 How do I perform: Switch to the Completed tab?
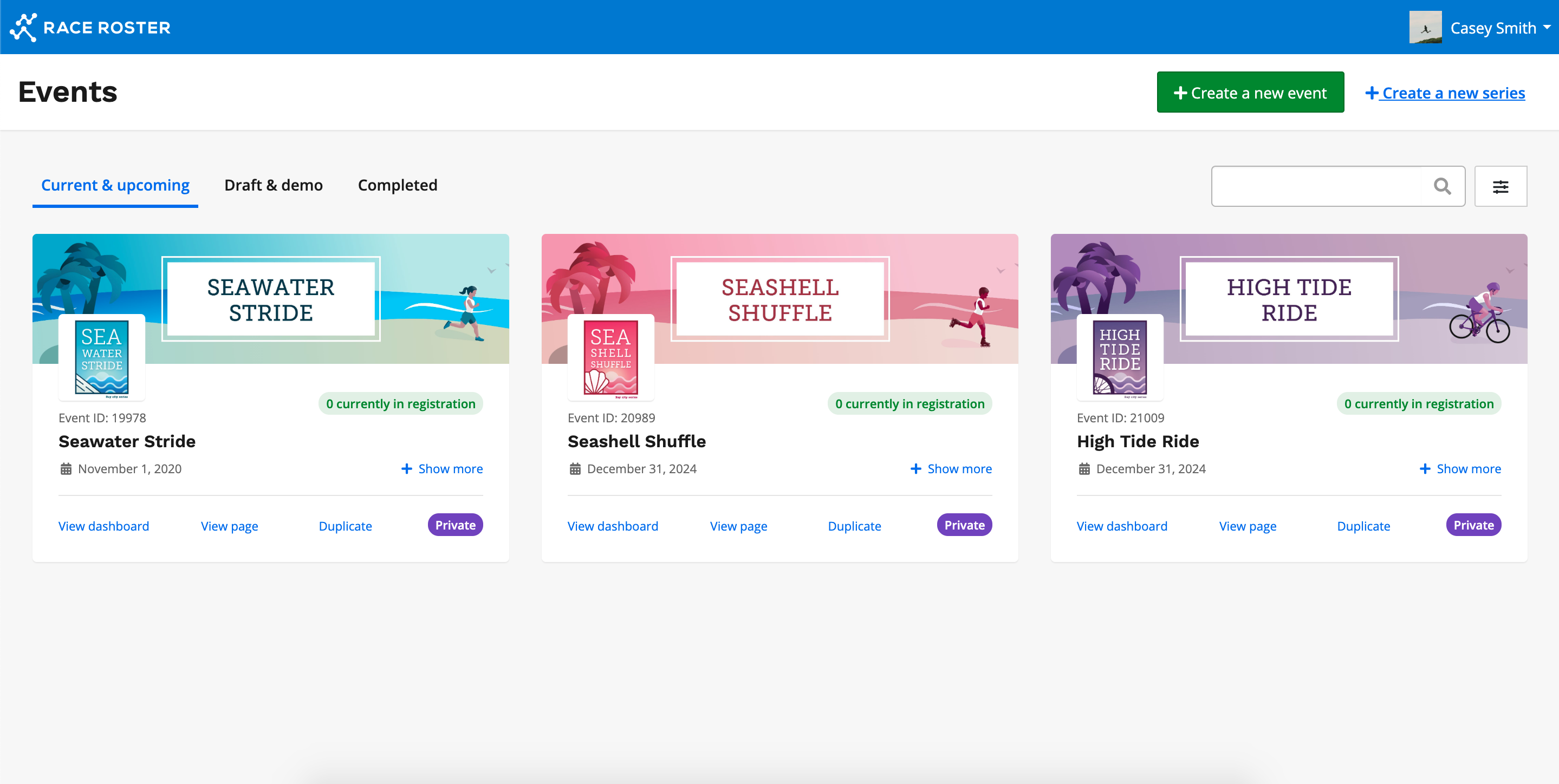397,185
